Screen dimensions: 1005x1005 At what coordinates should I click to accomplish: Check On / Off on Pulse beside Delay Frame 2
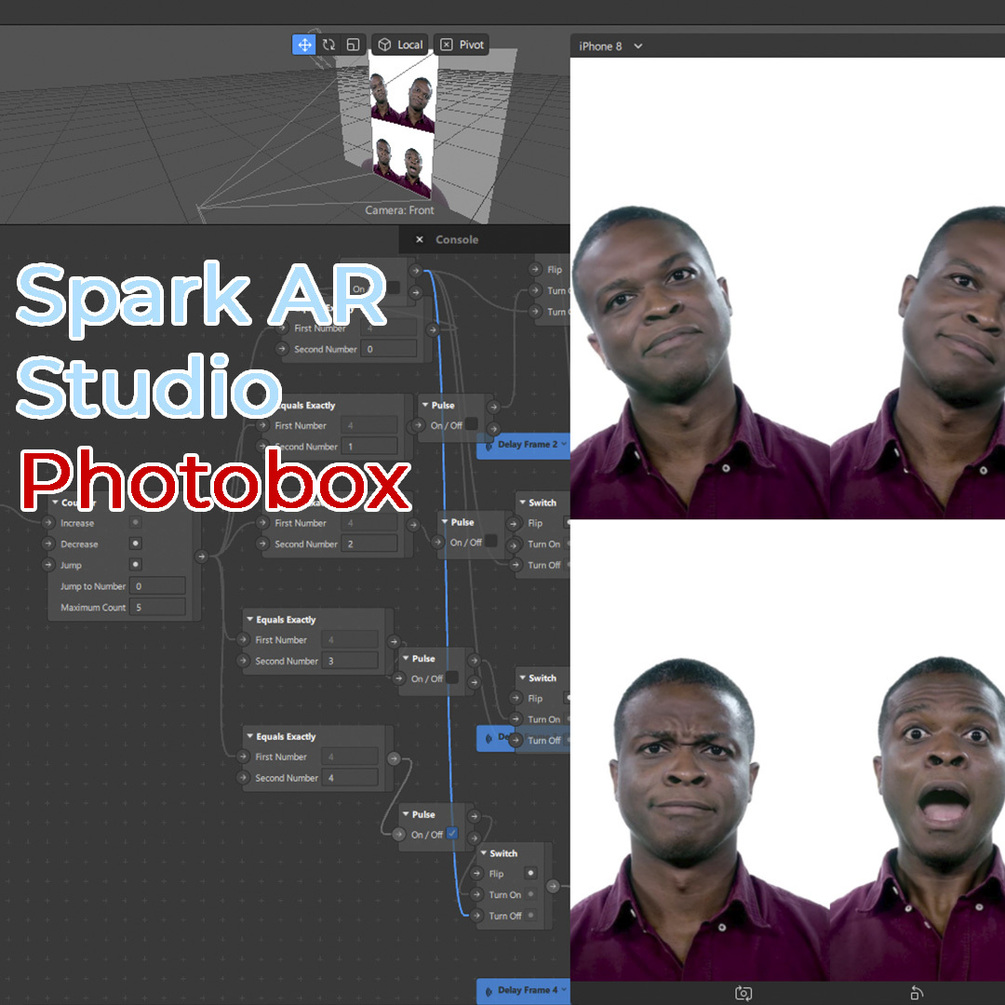tap(471, 424)
